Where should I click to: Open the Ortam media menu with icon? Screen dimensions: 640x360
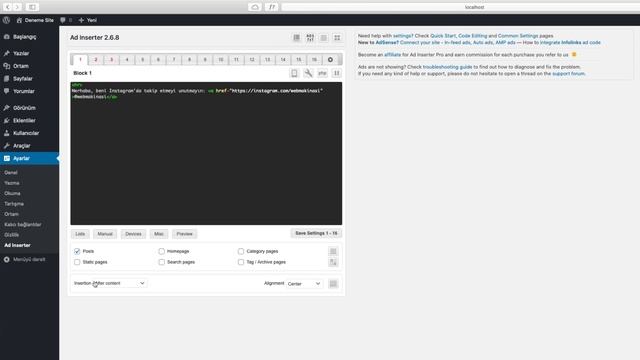(29, 66)
